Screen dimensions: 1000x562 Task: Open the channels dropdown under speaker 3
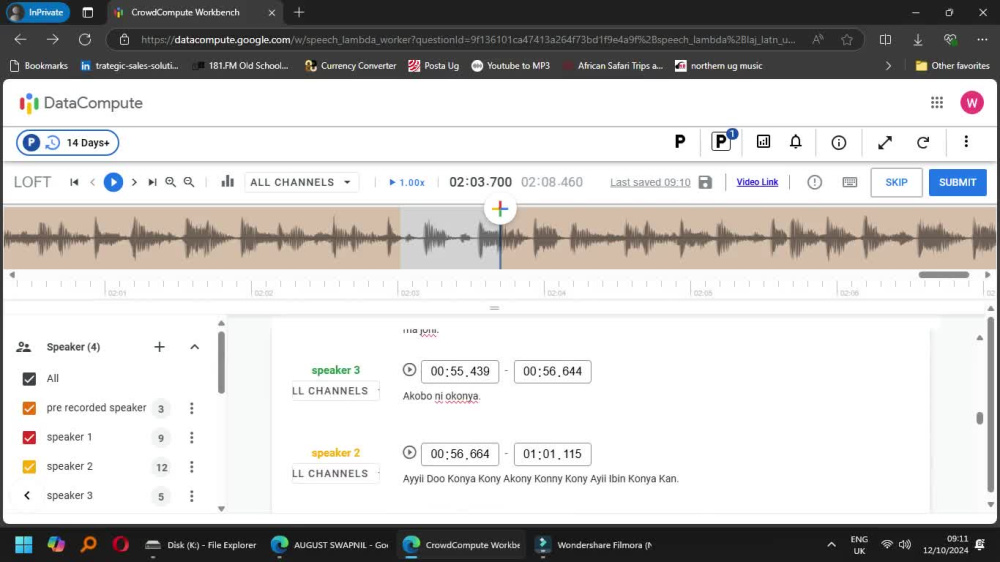(335, 391)
